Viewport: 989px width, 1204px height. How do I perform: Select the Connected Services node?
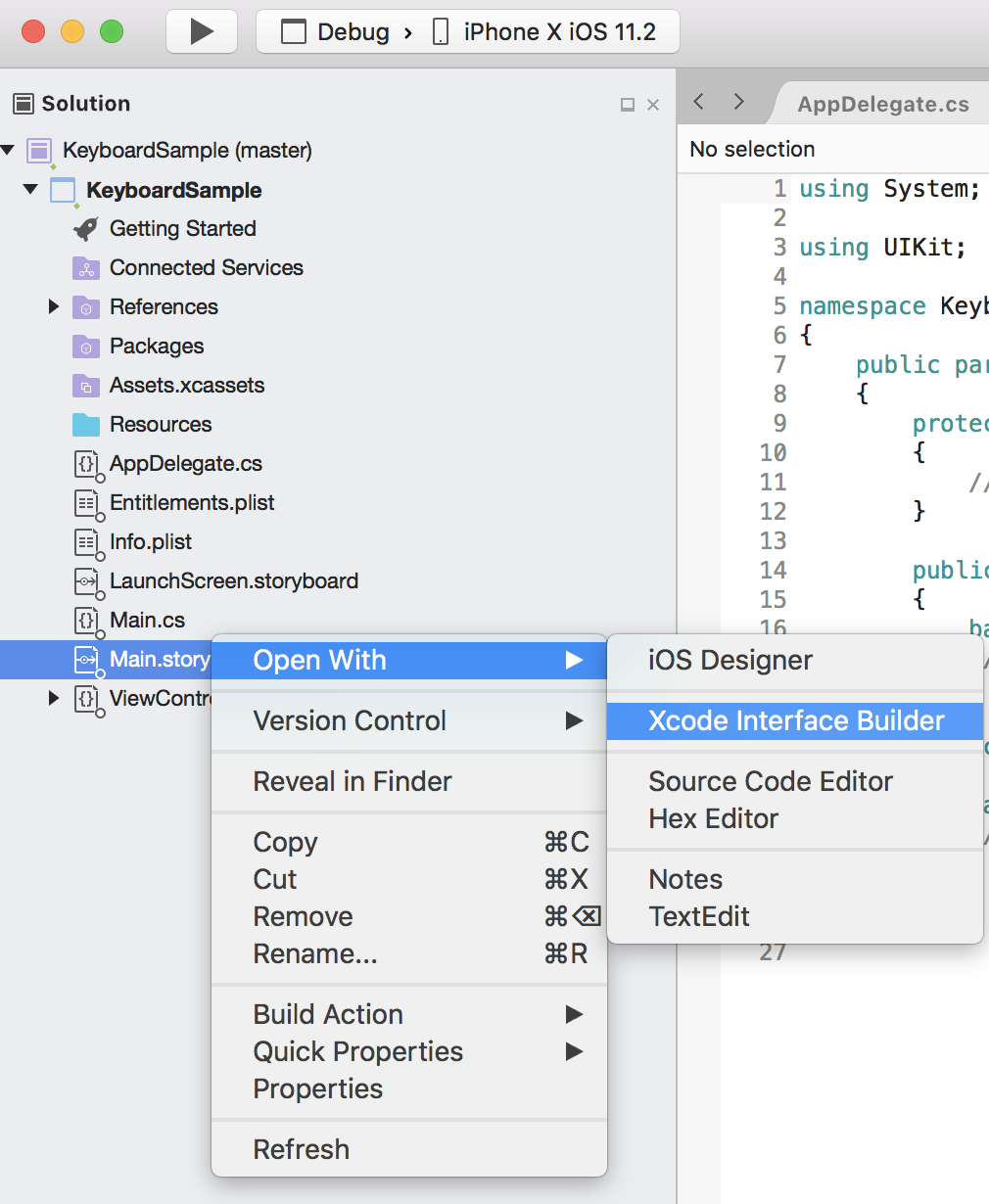(x=207, y=267)
